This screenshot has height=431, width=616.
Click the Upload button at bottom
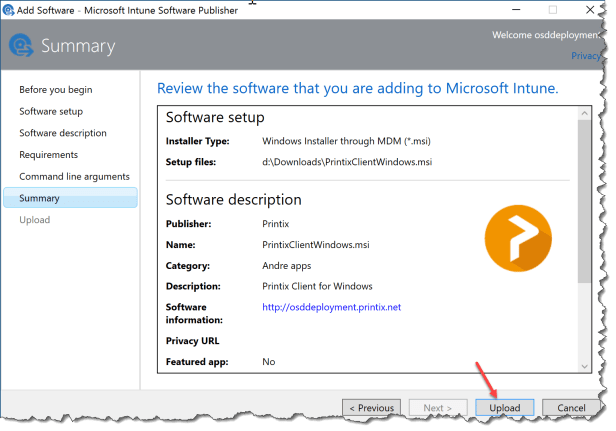tap(504, 408)
